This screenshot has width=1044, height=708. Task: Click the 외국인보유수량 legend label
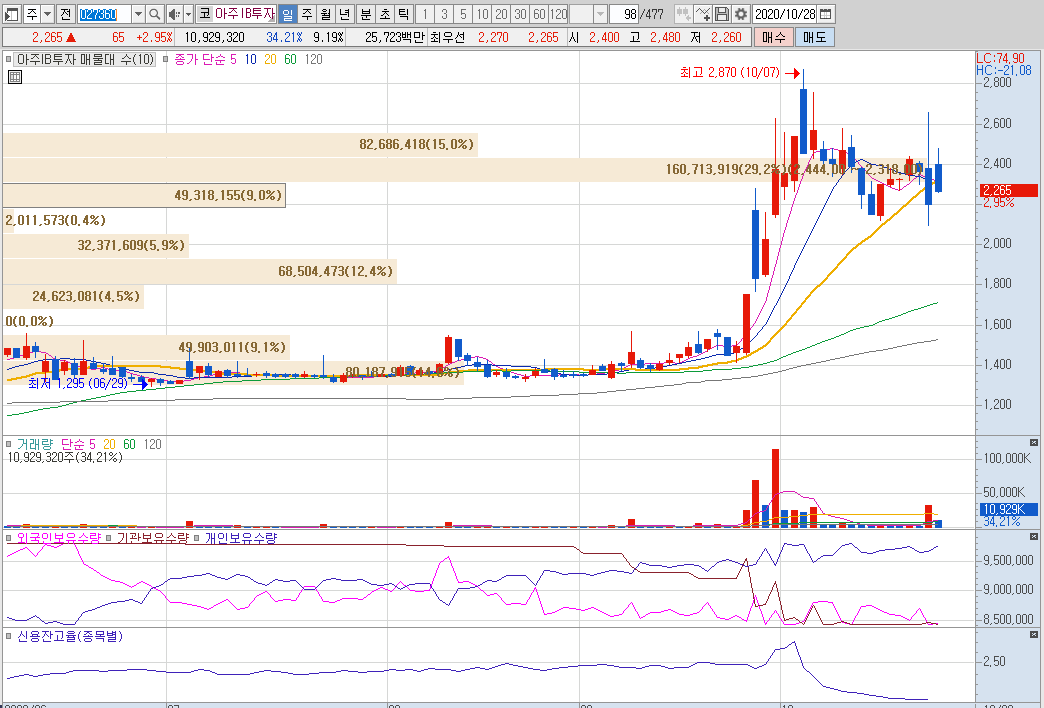[x=59, y=537]
